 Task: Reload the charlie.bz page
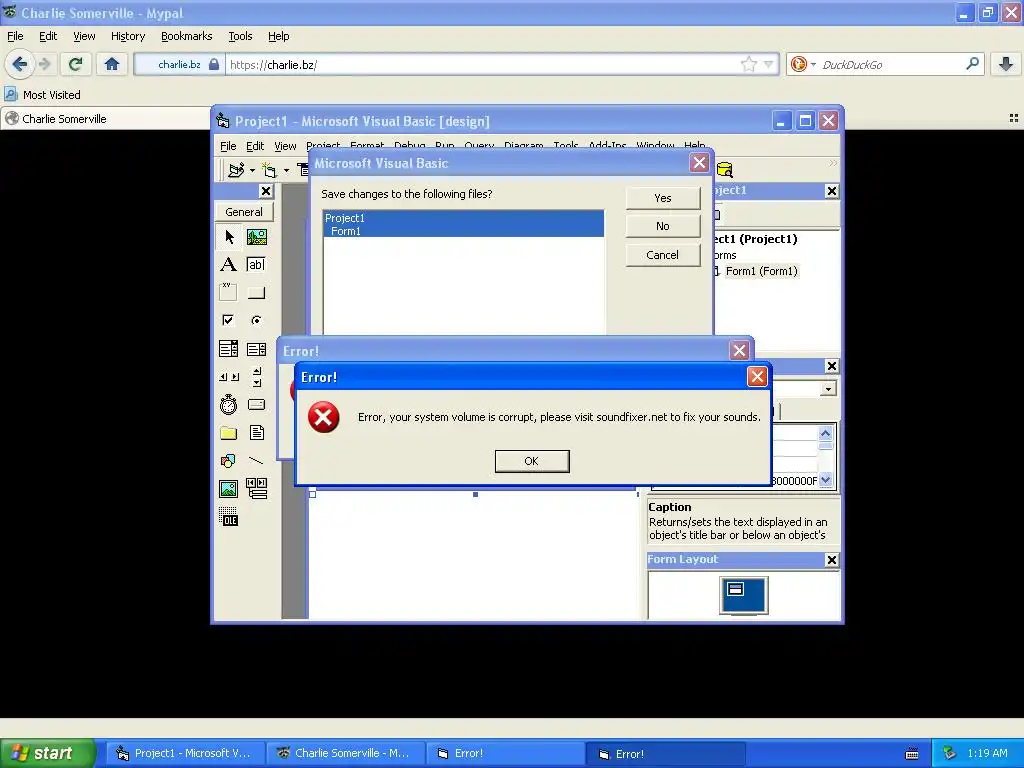[75, 64]
